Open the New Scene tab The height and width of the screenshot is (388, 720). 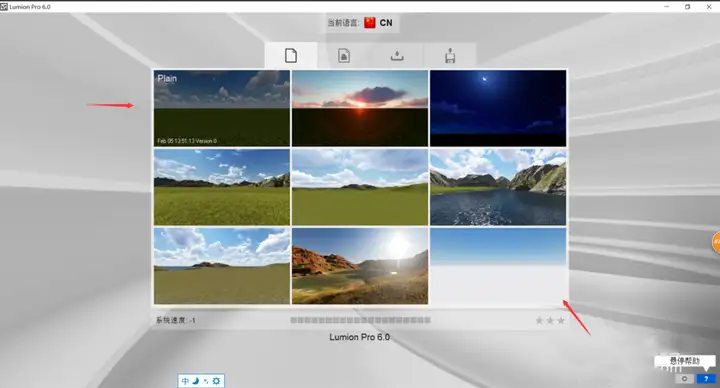[x=291, y=56]
